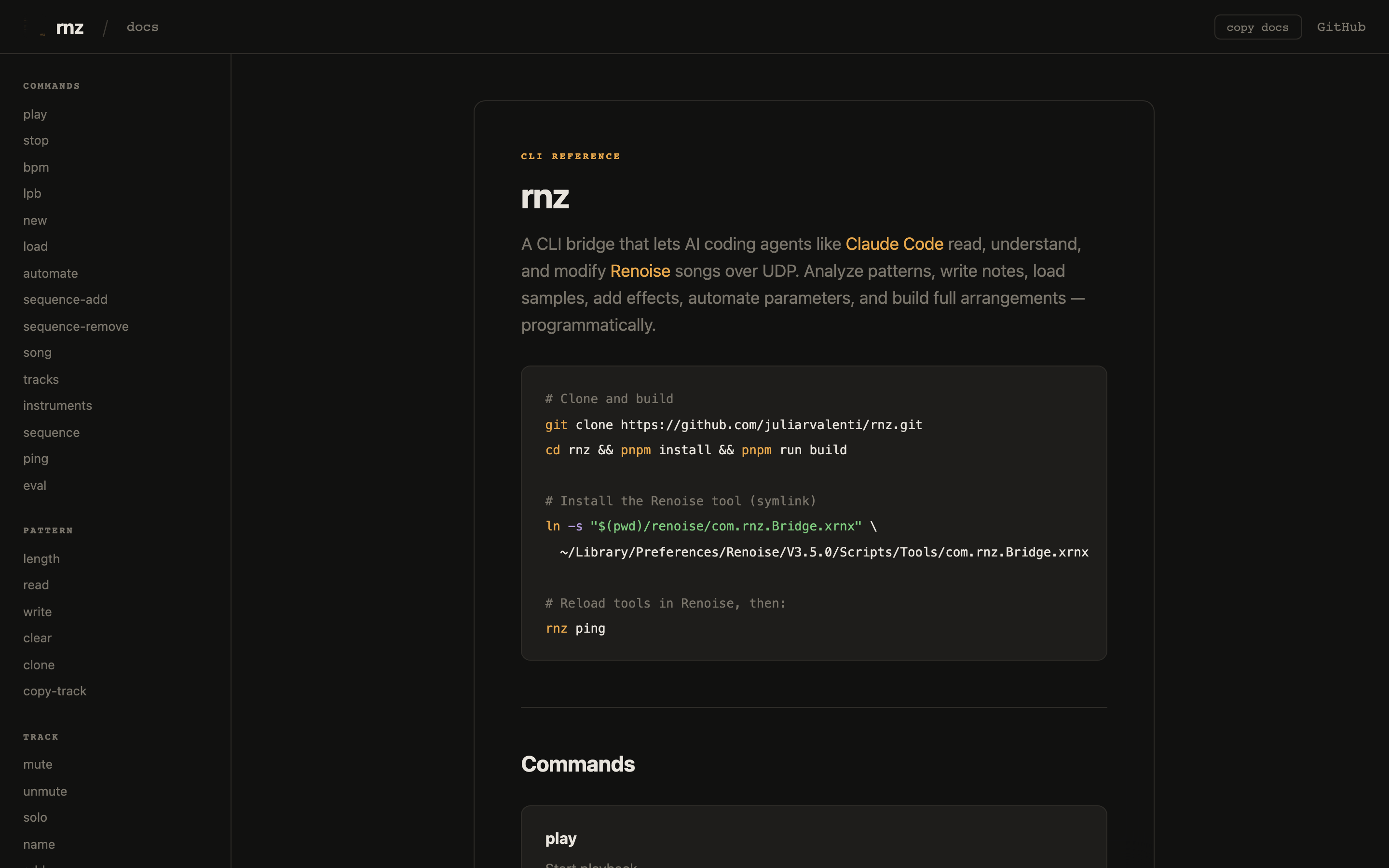The image size is (1389, 868).
Task: Click the pnpm install and build line
Action: click(696, 450)
